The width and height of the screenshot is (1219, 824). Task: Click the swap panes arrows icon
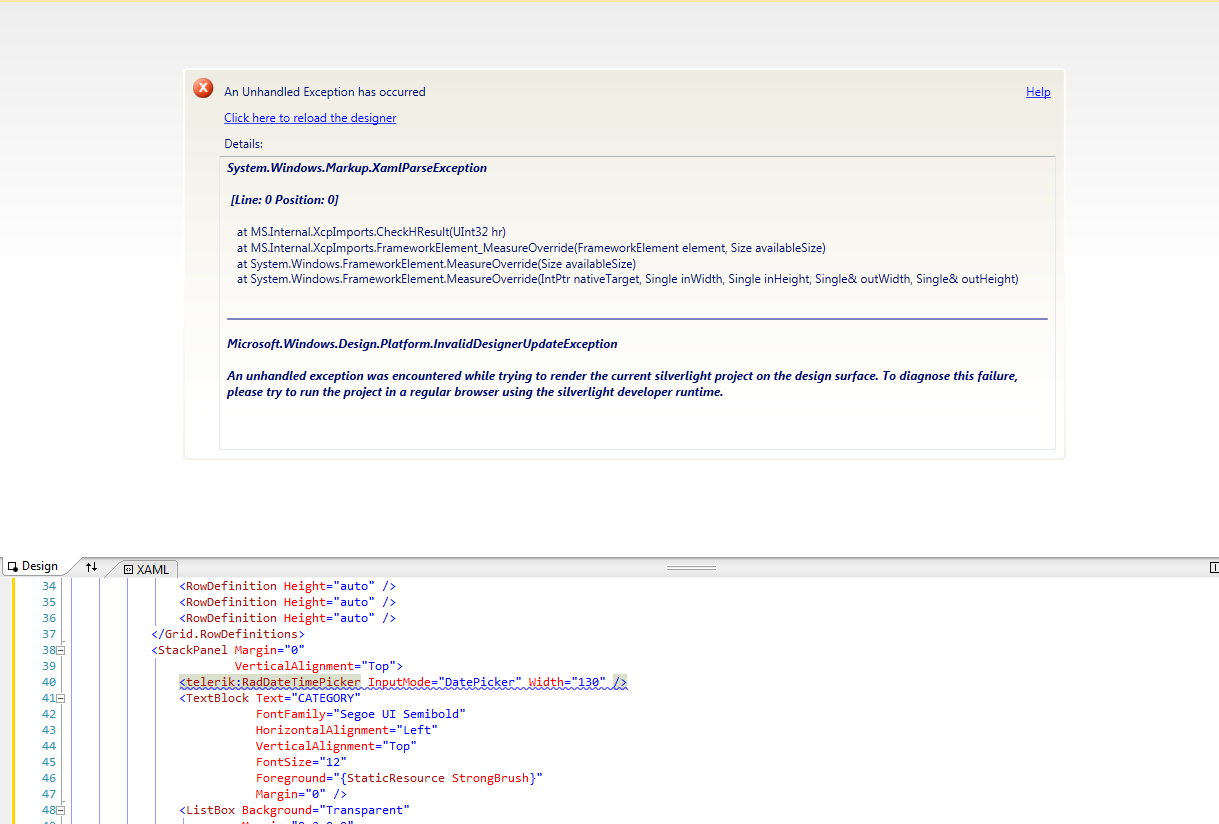coord(91,567)
